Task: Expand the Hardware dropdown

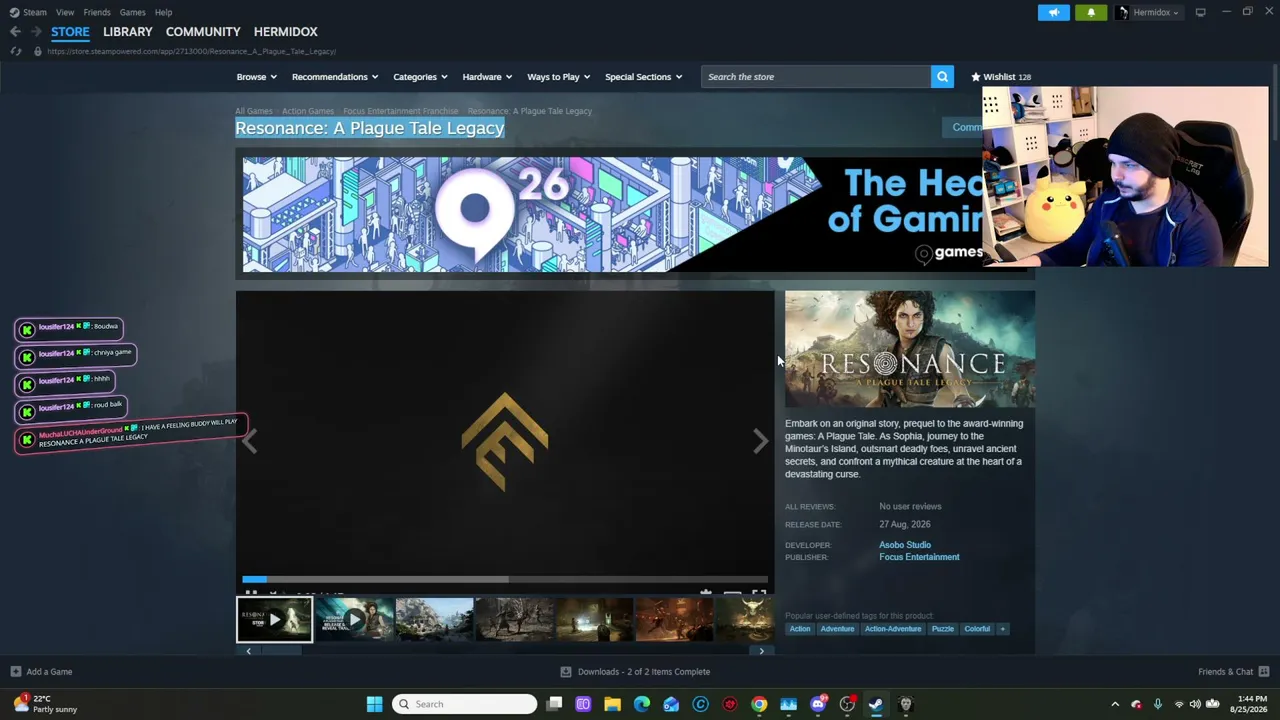Action: coord(487,77)
